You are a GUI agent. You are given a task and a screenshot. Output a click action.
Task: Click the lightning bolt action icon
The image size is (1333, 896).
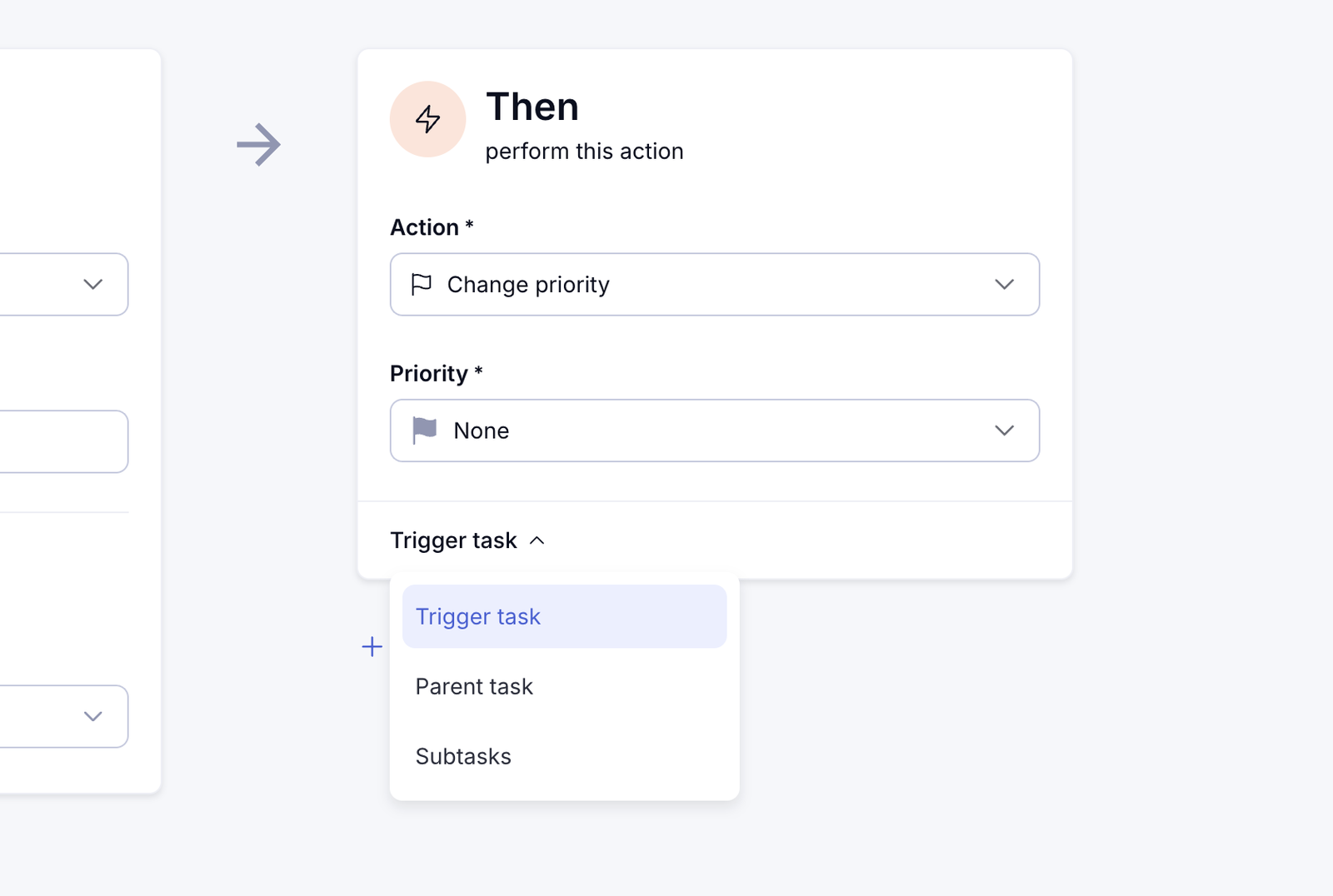tap(427, 119)
